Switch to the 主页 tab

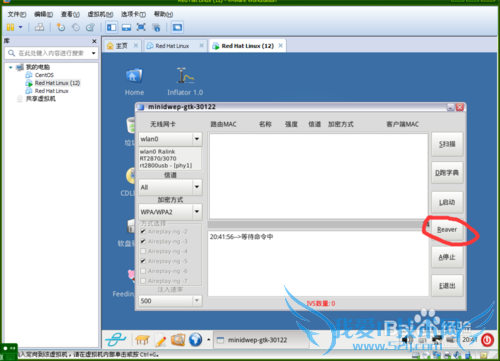[122, 46]
